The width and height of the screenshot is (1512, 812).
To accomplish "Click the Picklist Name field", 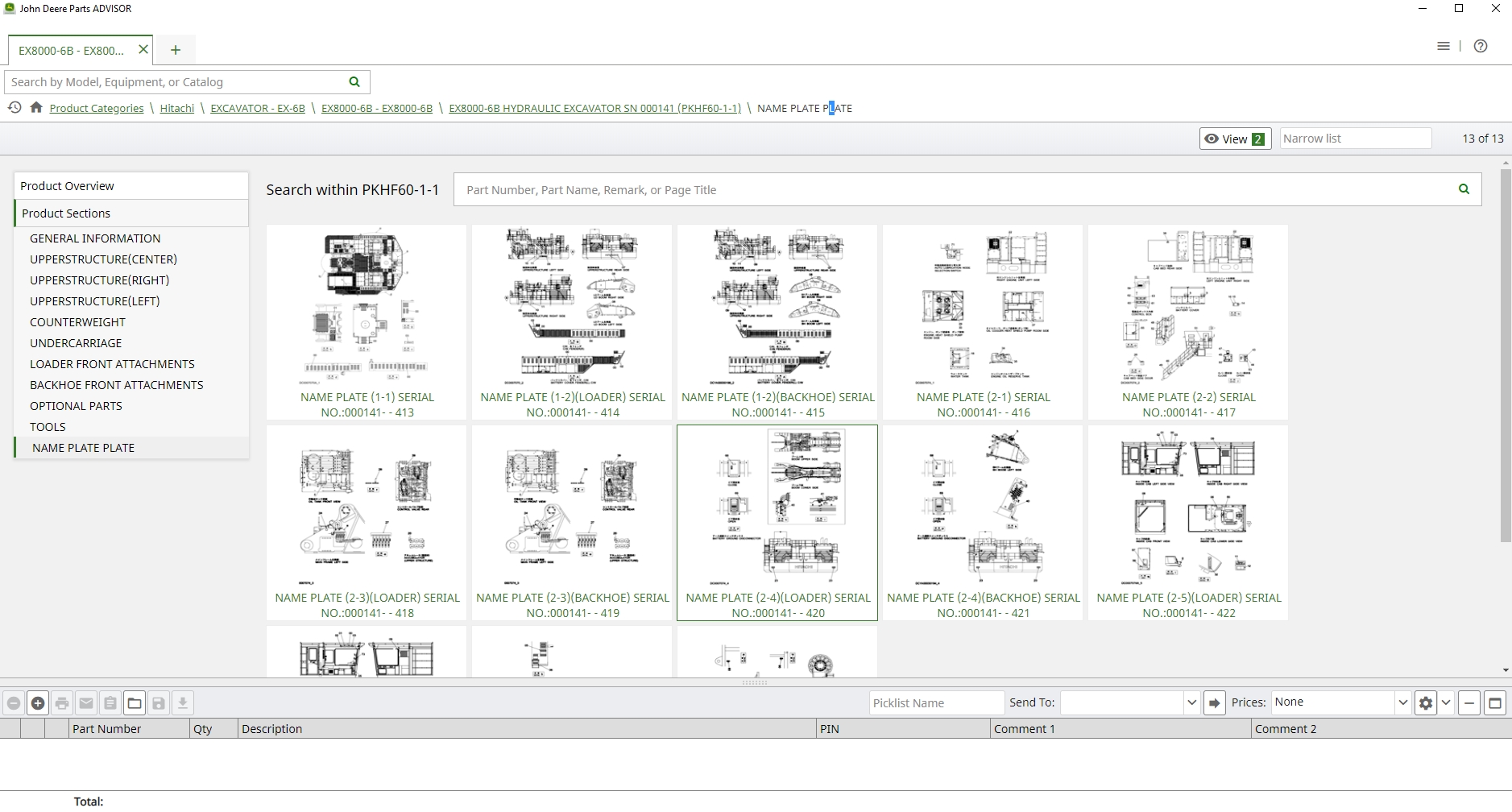I will coord(937,703).
